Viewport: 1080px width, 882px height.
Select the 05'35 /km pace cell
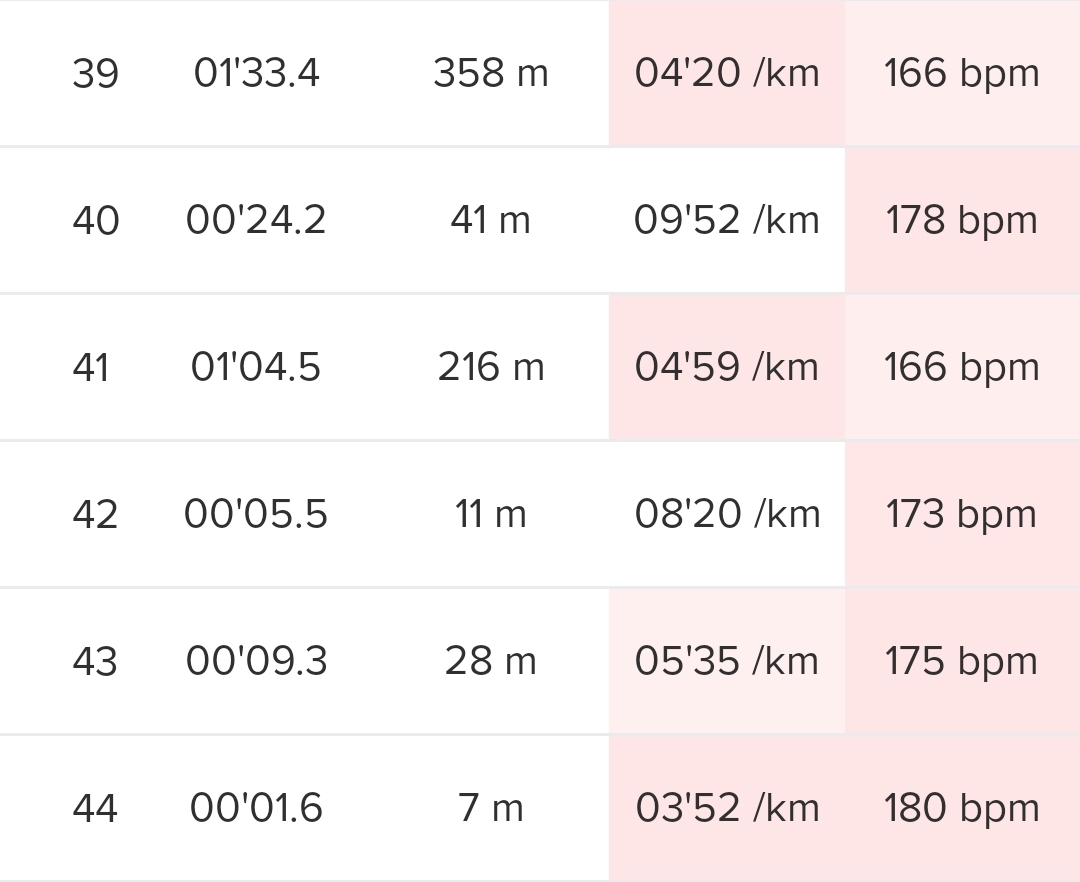(727, 662)
